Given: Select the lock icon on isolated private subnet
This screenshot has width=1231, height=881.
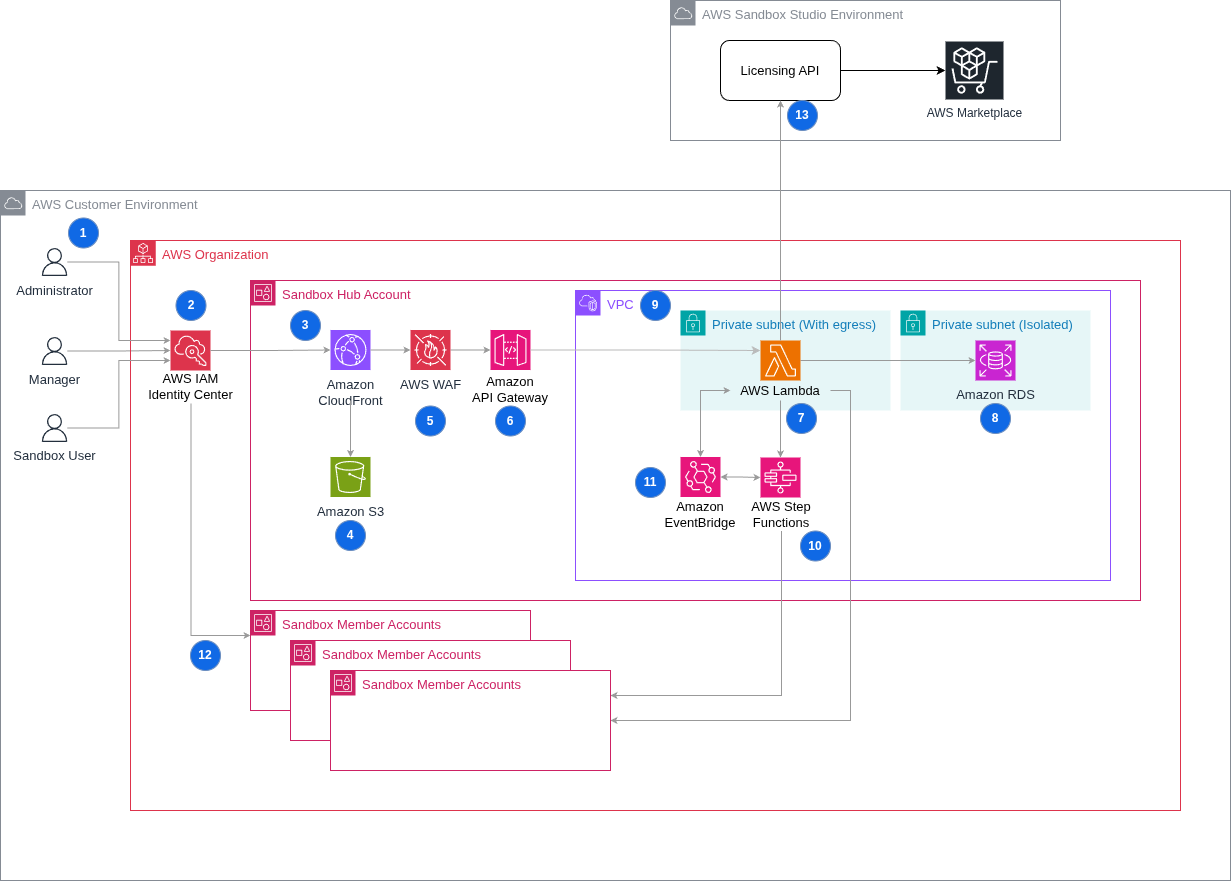Looking at the screenshot, I should point(912,323).
